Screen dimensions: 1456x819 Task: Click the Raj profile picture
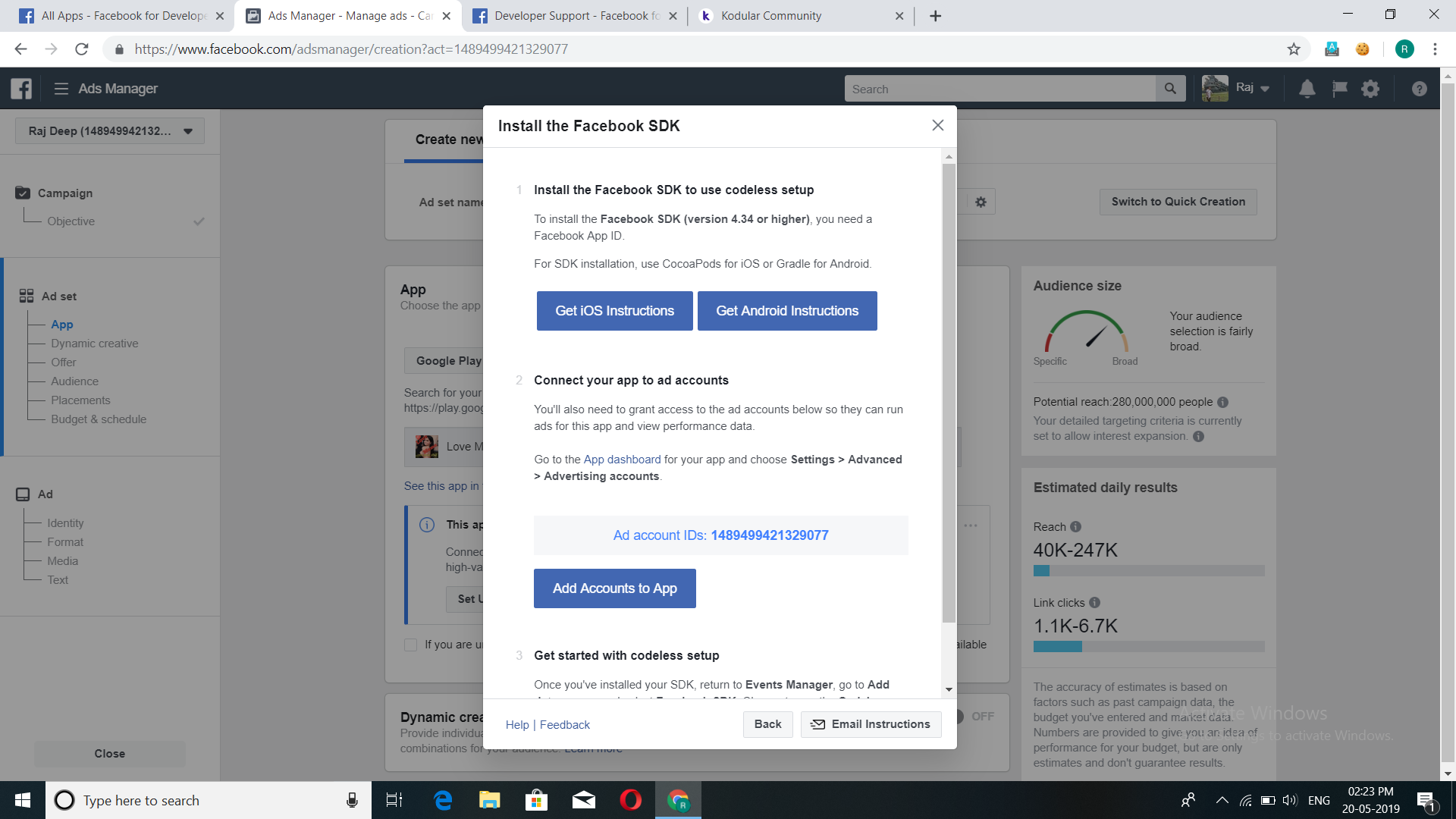click(x=1215, y=88)
